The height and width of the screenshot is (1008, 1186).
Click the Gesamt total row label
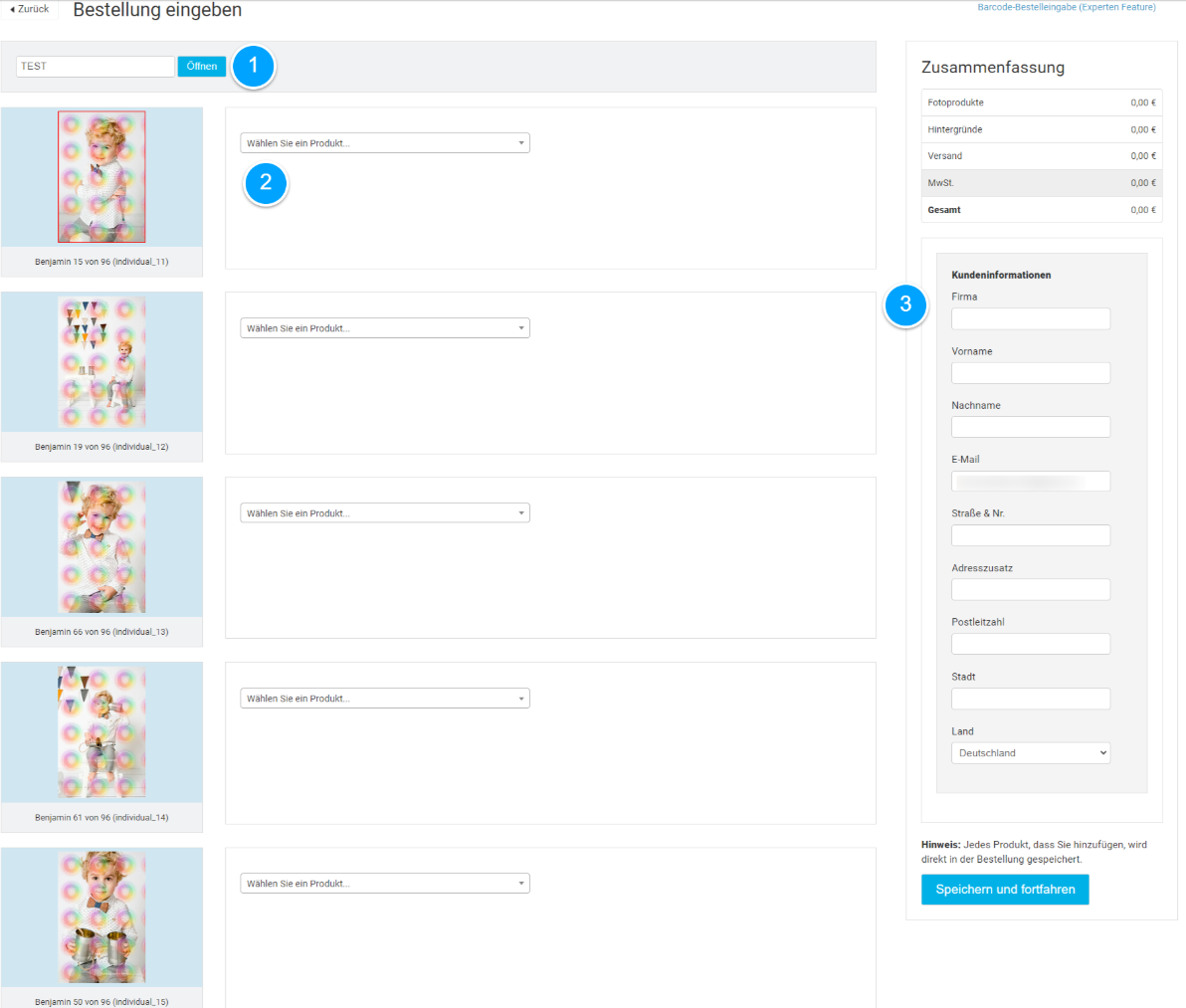click(x=944, y=210)
